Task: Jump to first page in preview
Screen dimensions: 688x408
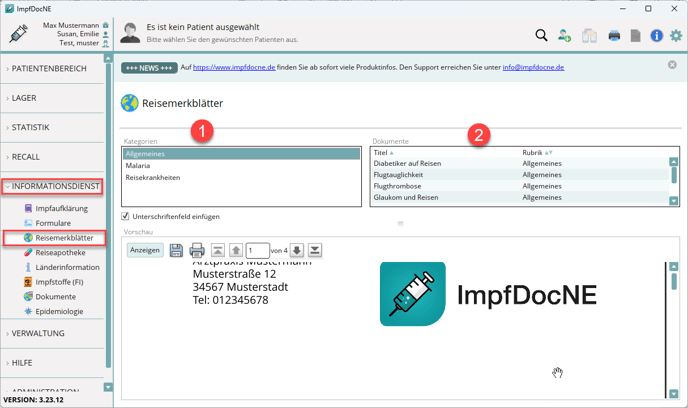Action: pyautogui.click(x=218, y=251)
